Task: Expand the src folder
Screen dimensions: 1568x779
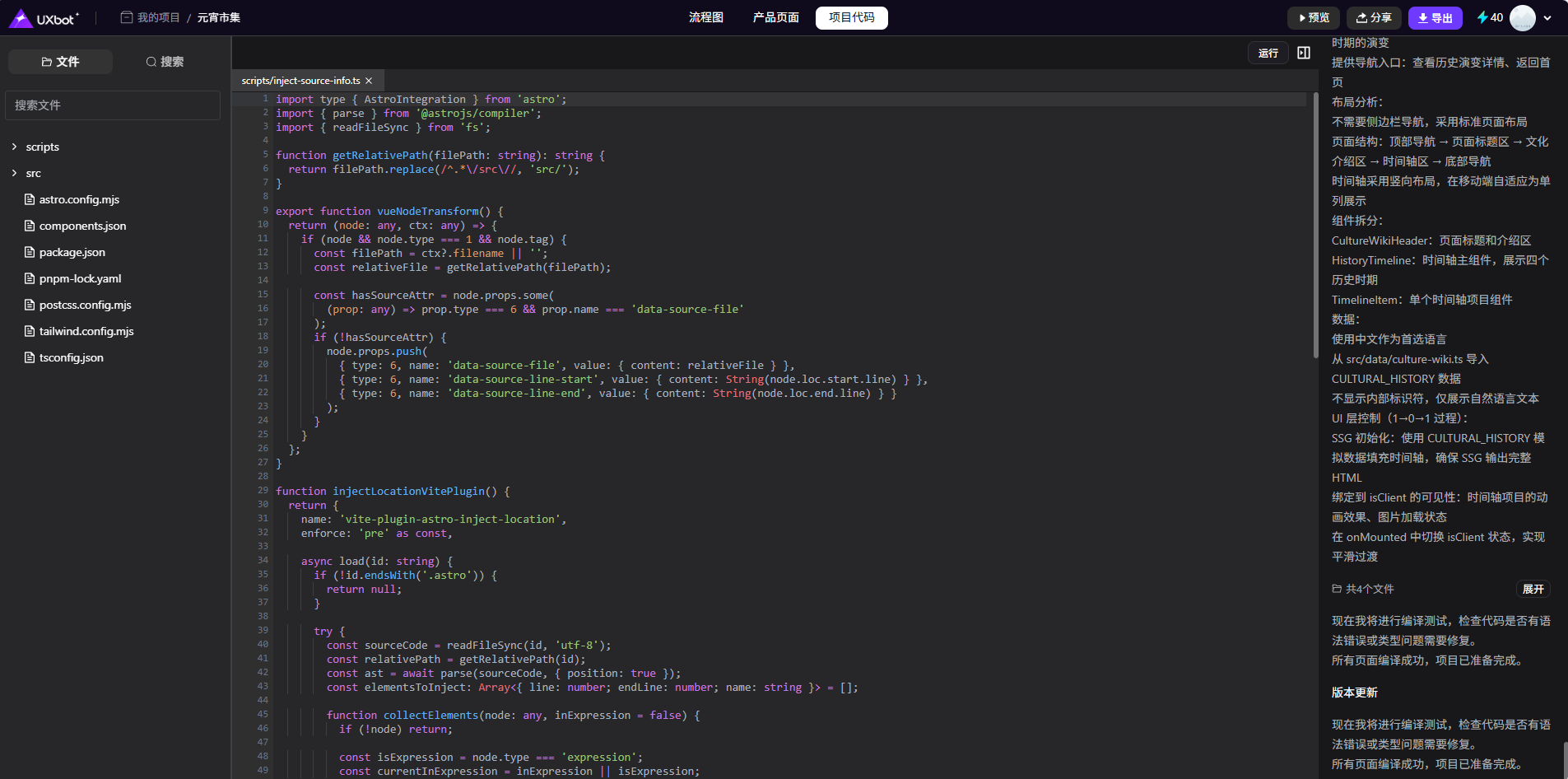Action: 33,173
